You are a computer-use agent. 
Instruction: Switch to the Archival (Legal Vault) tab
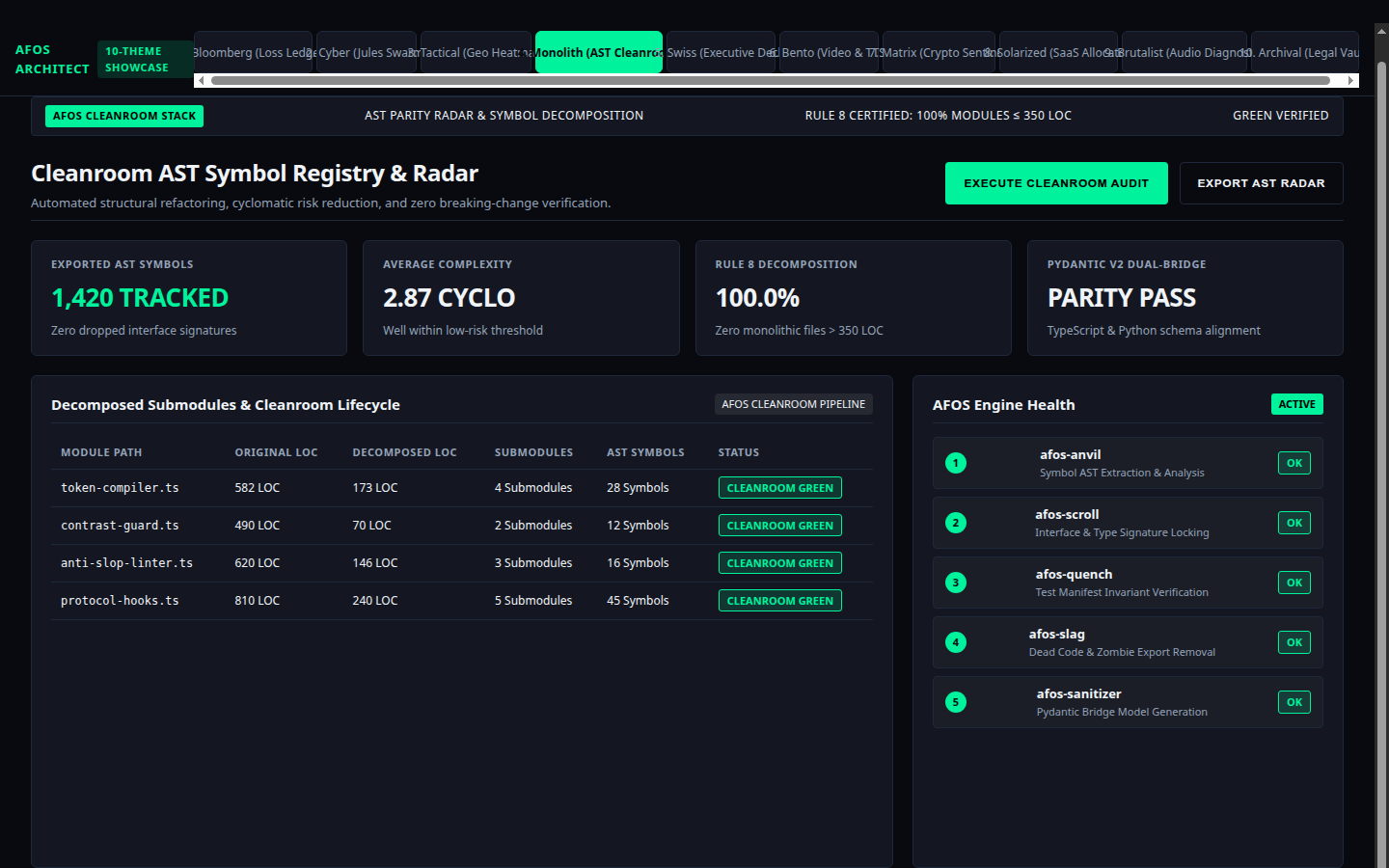click(1305, 52)
